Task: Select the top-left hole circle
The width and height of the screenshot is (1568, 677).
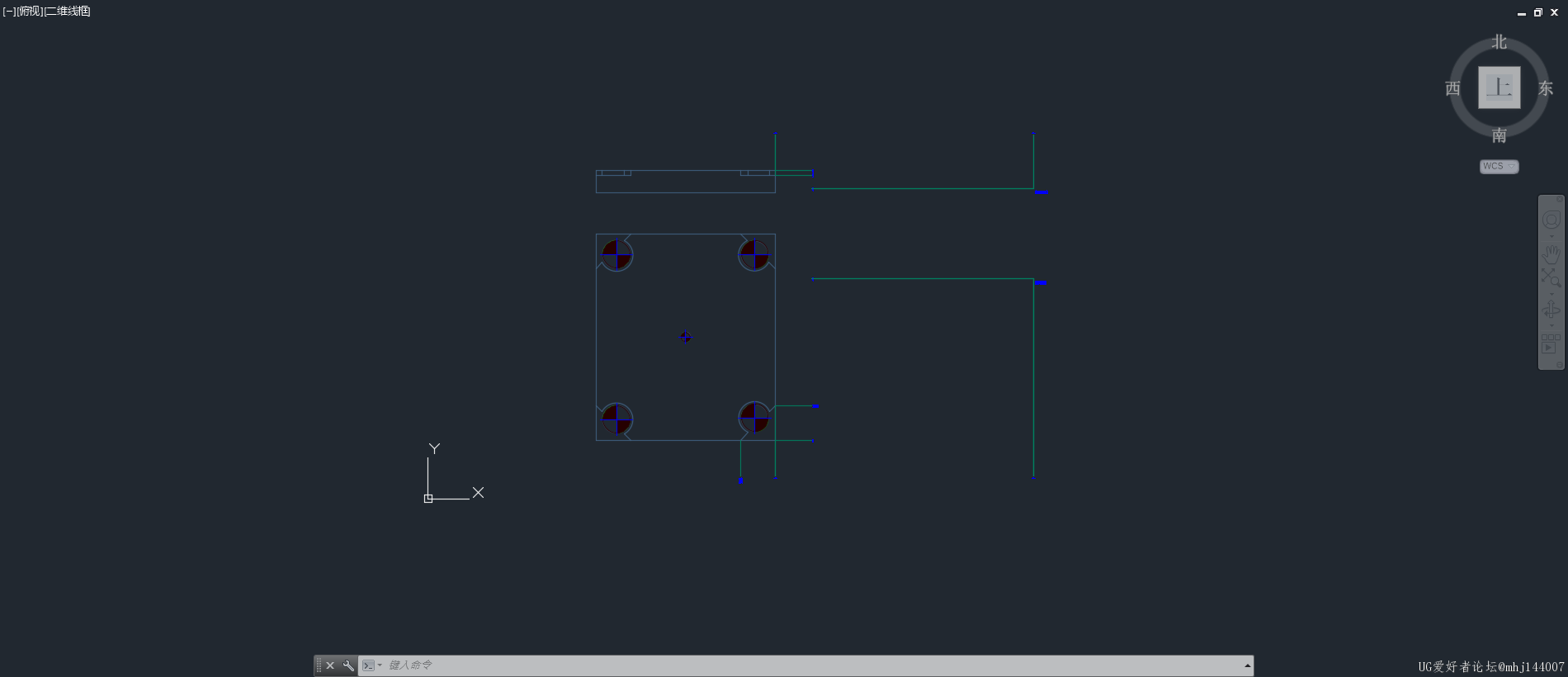Action: tap(616, 255)
